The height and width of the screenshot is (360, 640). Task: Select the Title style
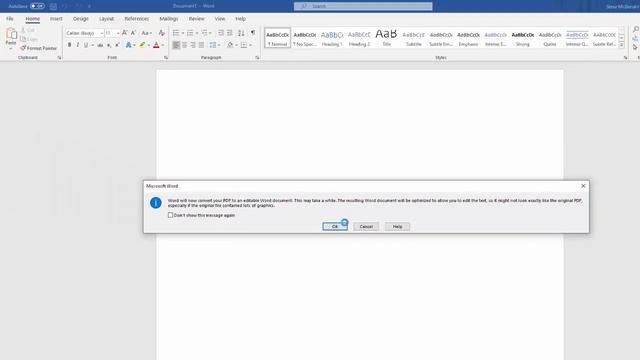pyautogui.click(x=387, y=38)
